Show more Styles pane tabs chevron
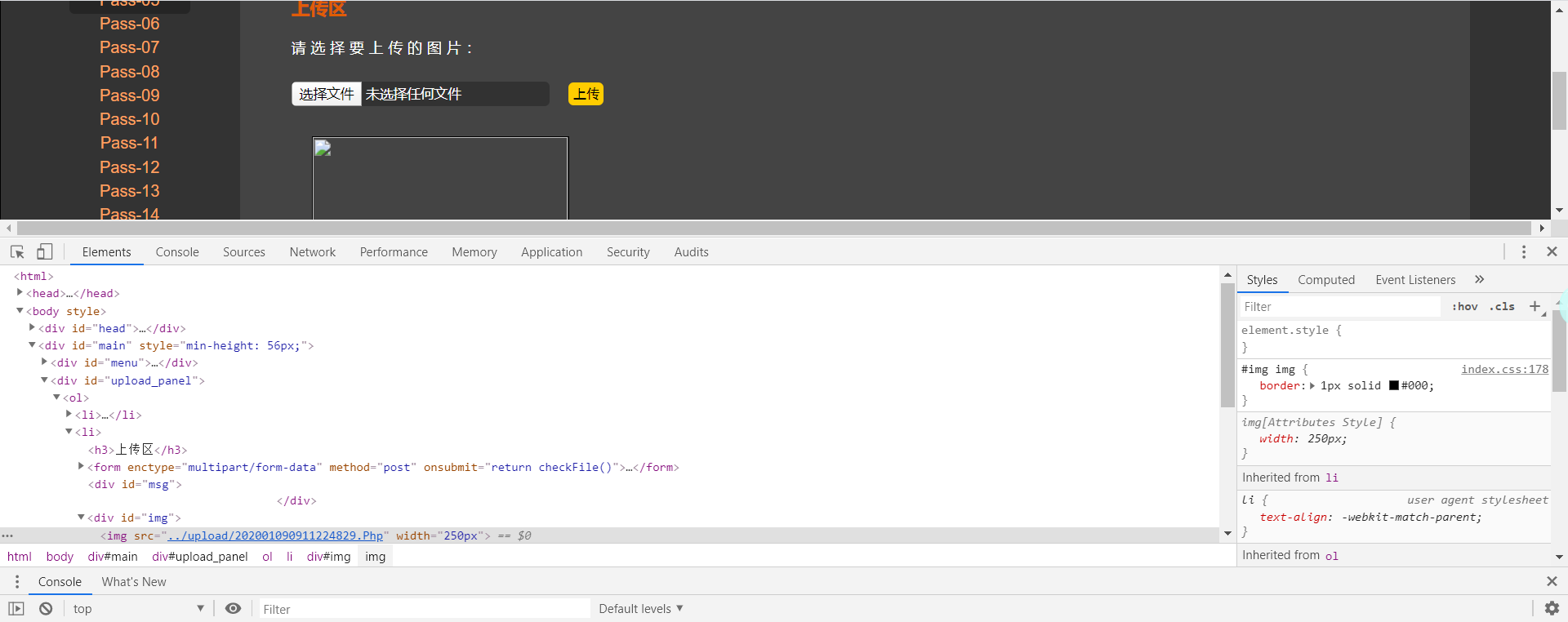The width and height of the screenshot is (1568, 622). click(1479, 280)
